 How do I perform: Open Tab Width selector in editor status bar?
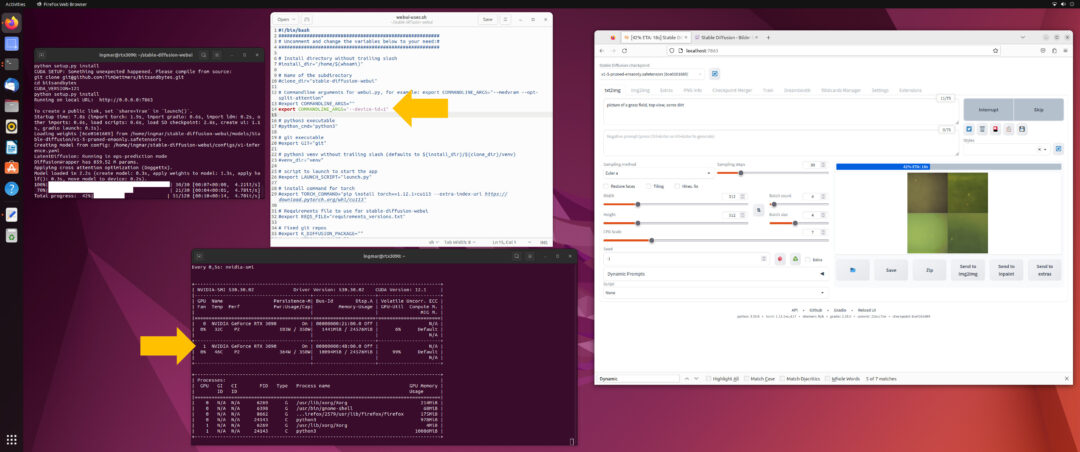[461, 242]
